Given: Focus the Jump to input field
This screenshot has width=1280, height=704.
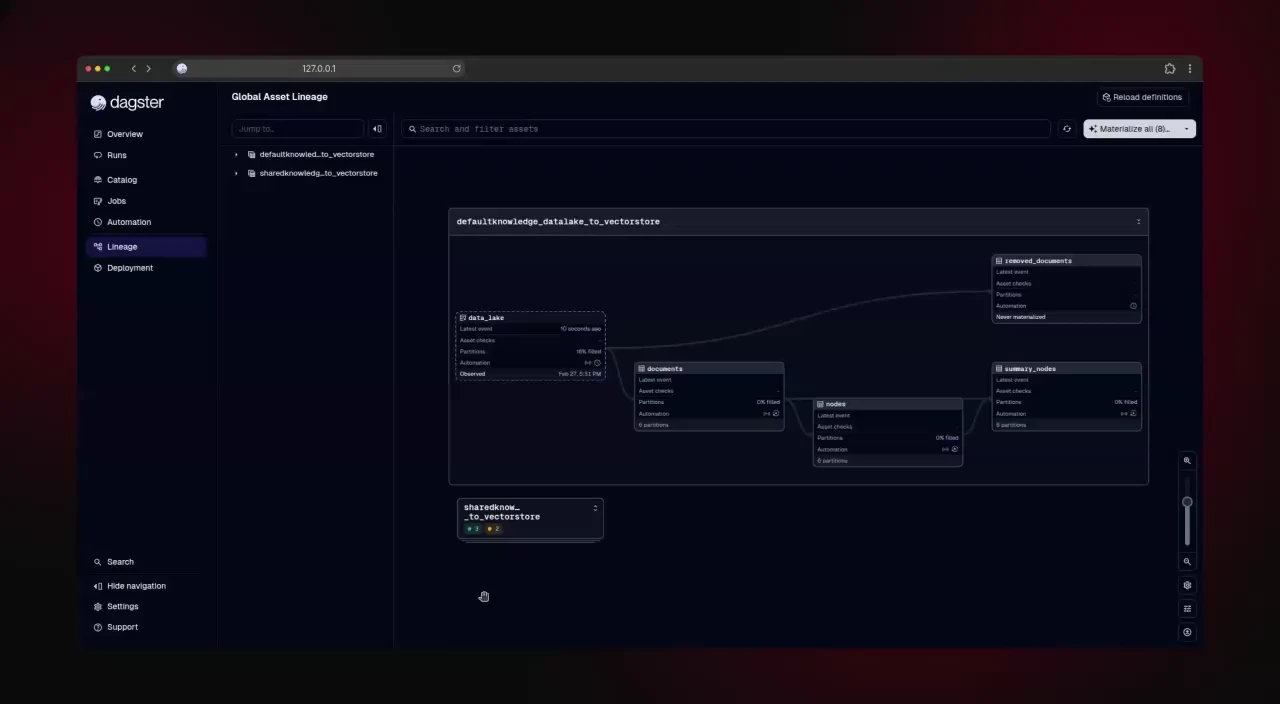Looking at the screenshot, I should pyautogui.click(x=298, y=129).
